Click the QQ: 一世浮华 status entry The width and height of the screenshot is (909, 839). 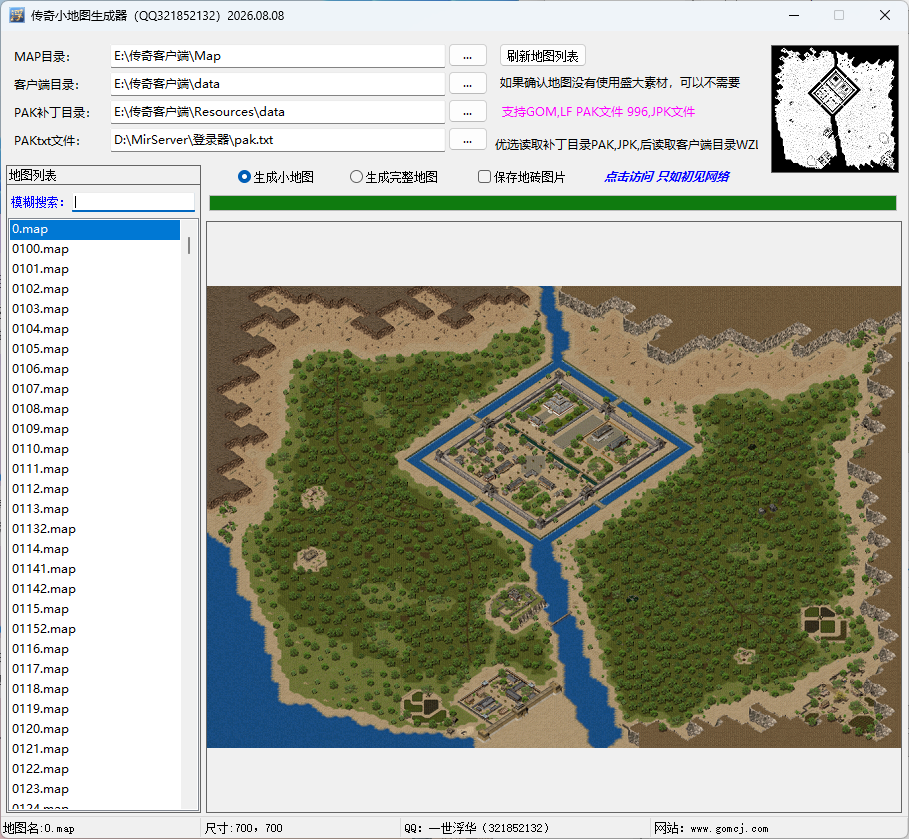[477, 829]
